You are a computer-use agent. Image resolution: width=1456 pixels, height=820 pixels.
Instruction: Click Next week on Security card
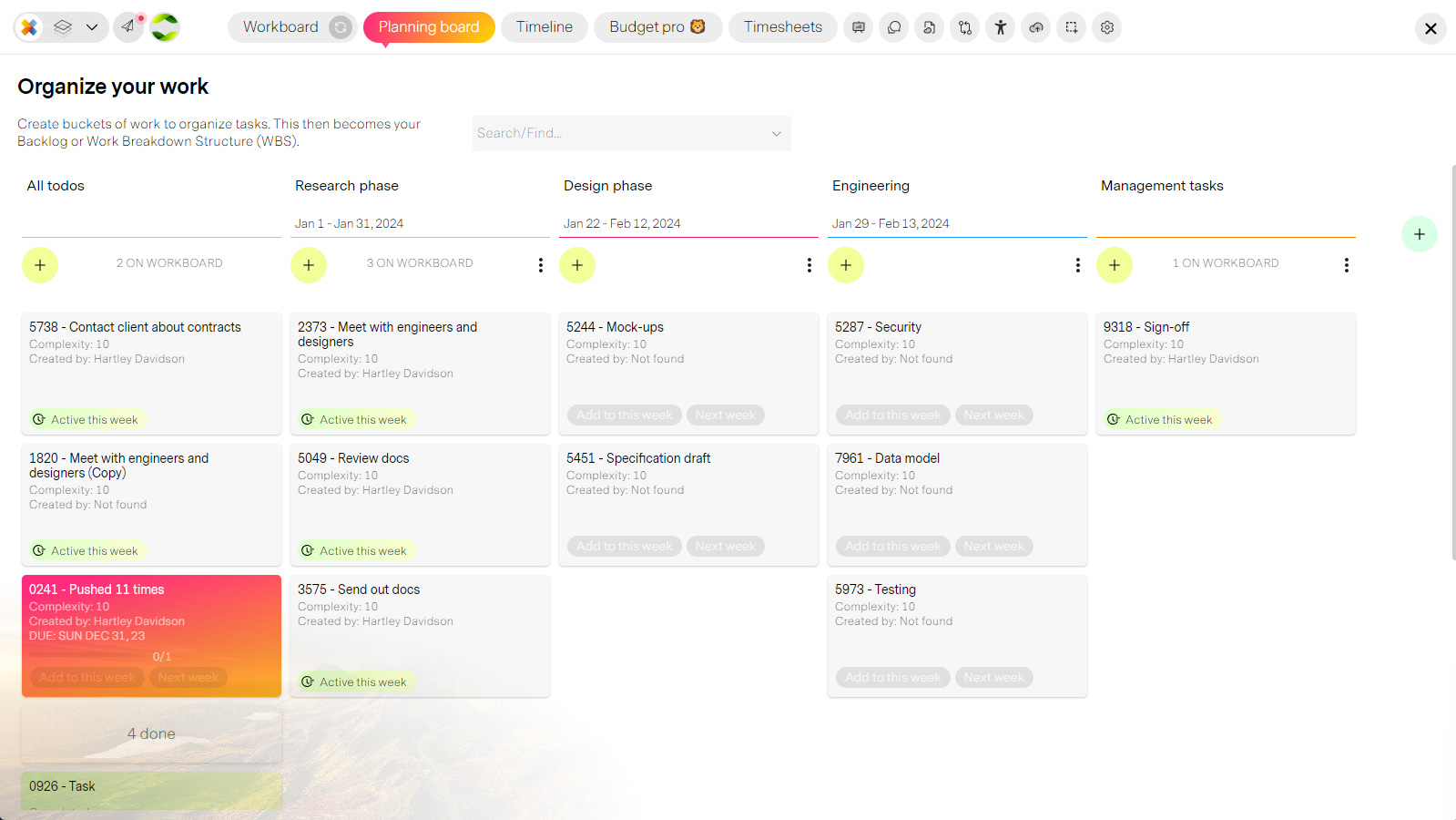point(994,415)
